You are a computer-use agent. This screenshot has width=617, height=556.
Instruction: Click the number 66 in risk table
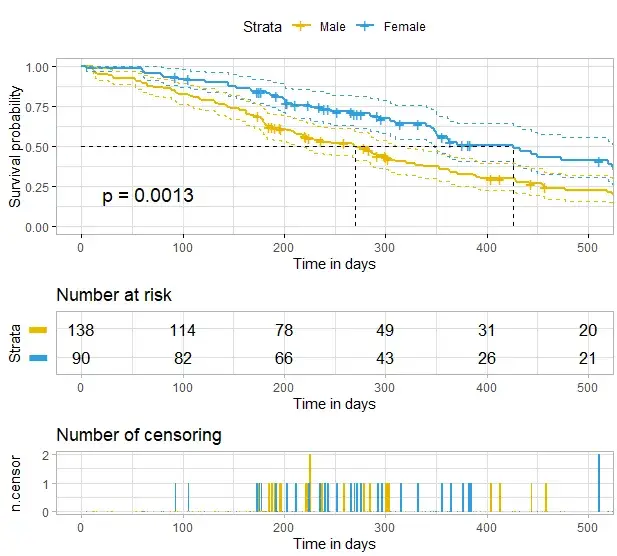click(x=284, y=358)
